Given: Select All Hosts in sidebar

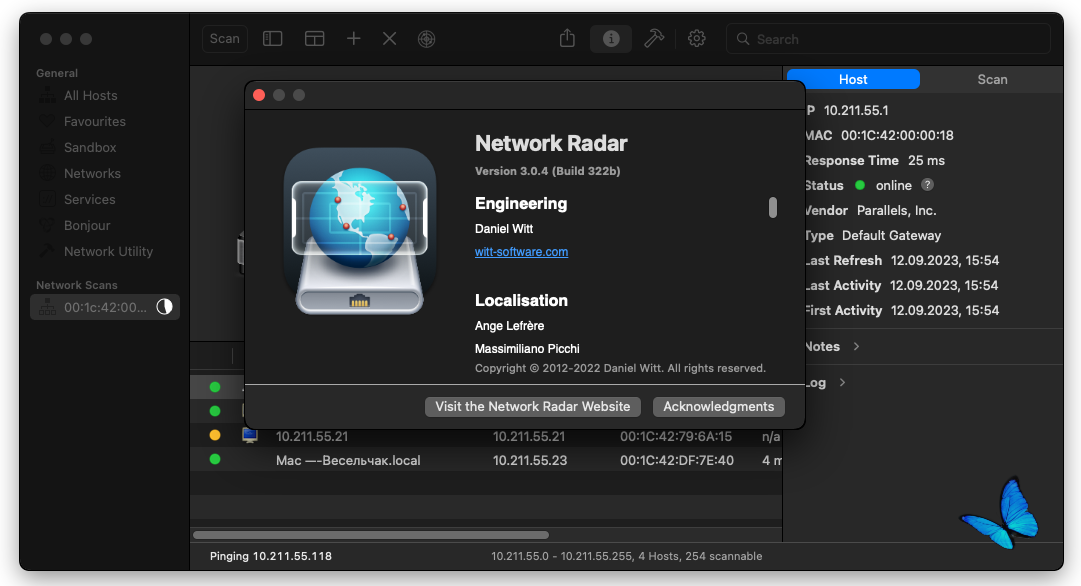Looking at the screenshot, I should point(90,96).
